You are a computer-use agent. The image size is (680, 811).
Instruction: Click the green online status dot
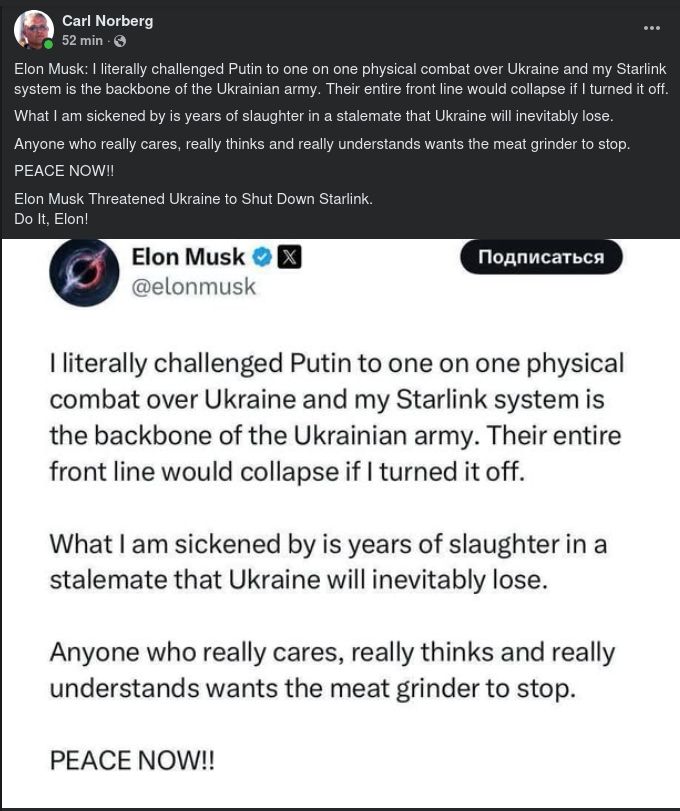tap(48, 45)
